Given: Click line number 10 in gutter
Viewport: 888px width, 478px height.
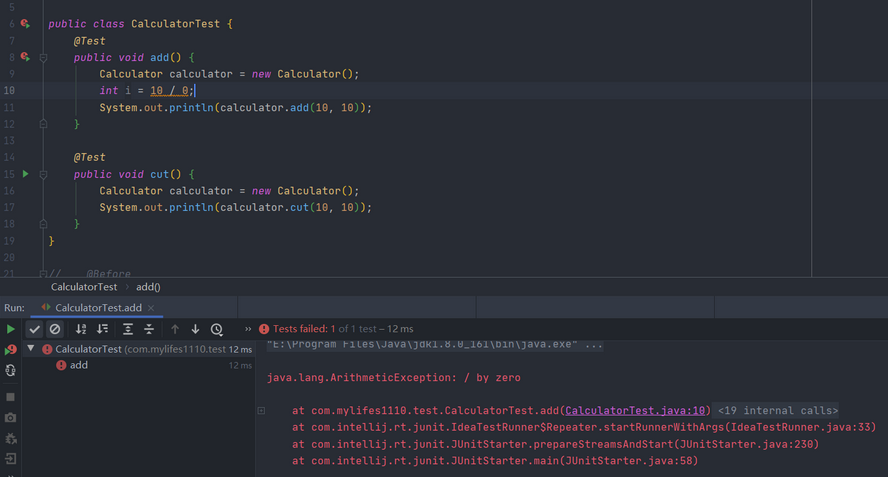Looking at the screenshot, I should point(10,91).
